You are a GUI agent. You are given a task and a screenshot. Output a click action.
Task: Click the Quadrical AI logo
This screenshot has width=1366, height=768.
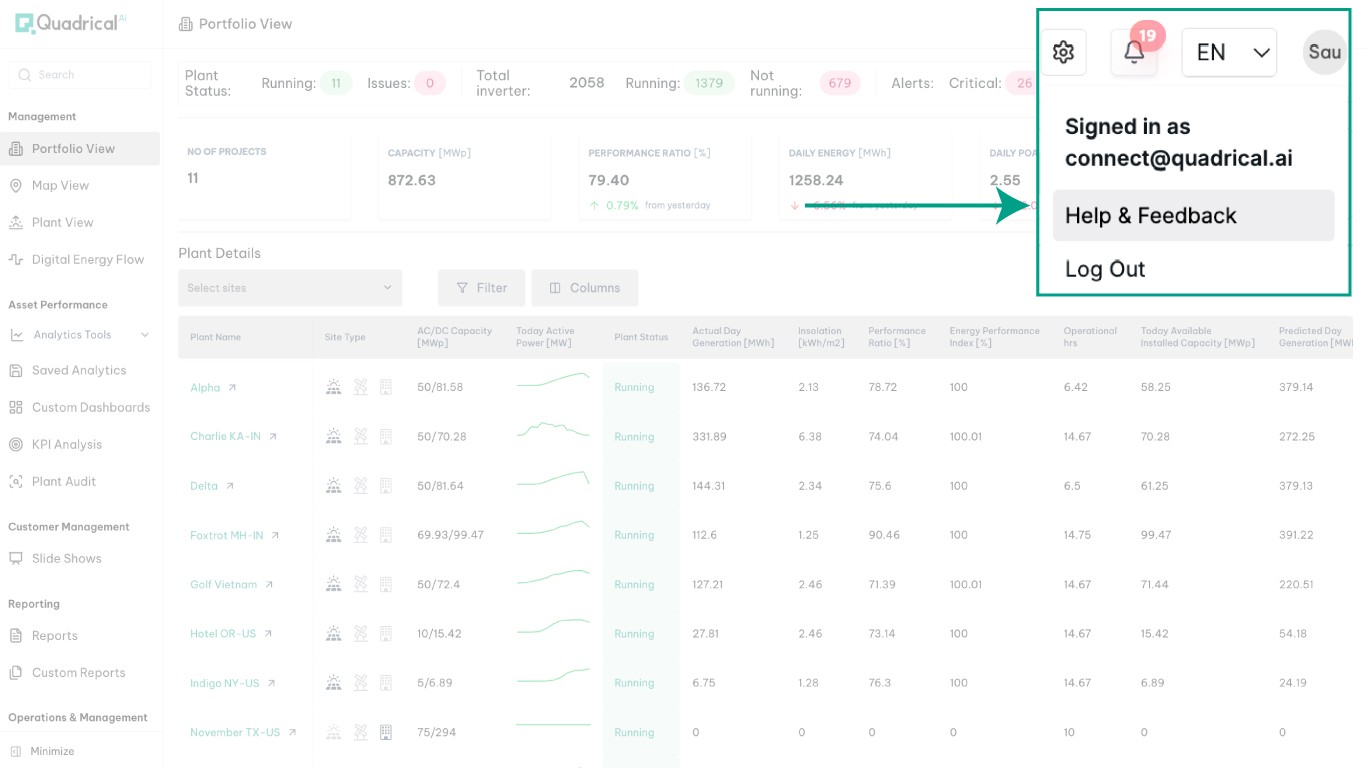tap(72, 23)
